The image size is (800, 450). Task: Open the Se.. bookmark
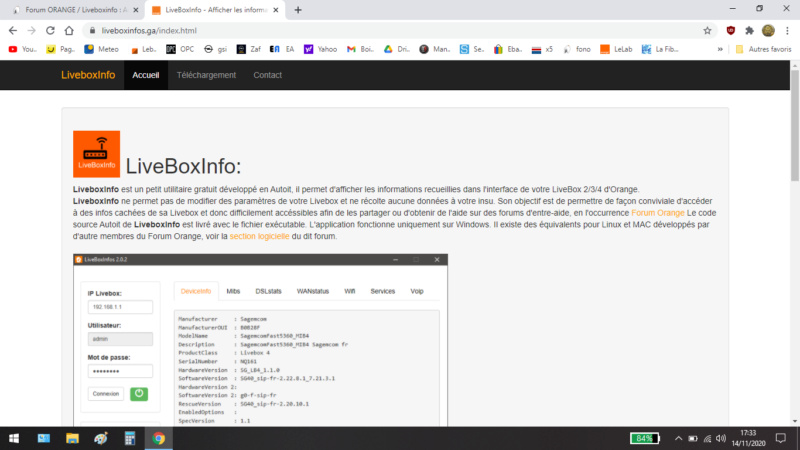tap(471, 49)
